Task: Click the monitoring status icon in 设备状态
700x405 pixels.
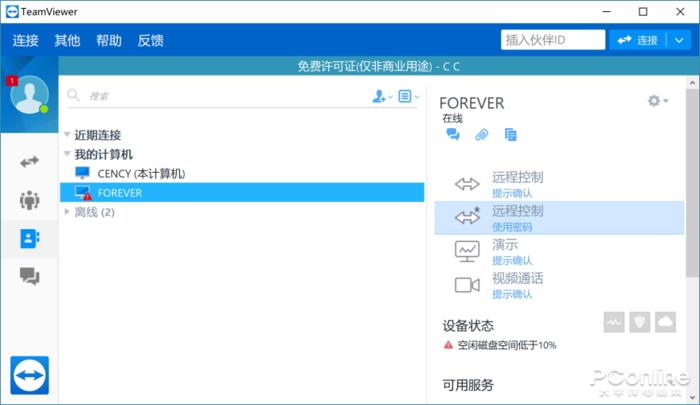Action: tap(614, 322)
